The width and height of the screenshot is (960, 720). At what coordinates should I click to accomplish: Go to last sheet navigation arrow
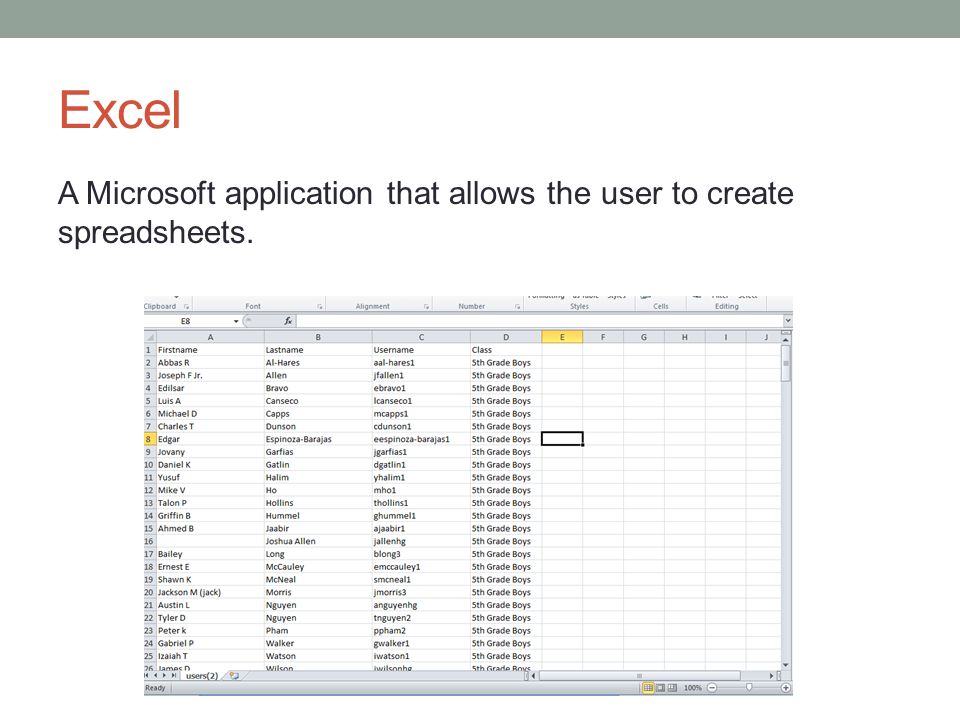(x=174, y=675)
